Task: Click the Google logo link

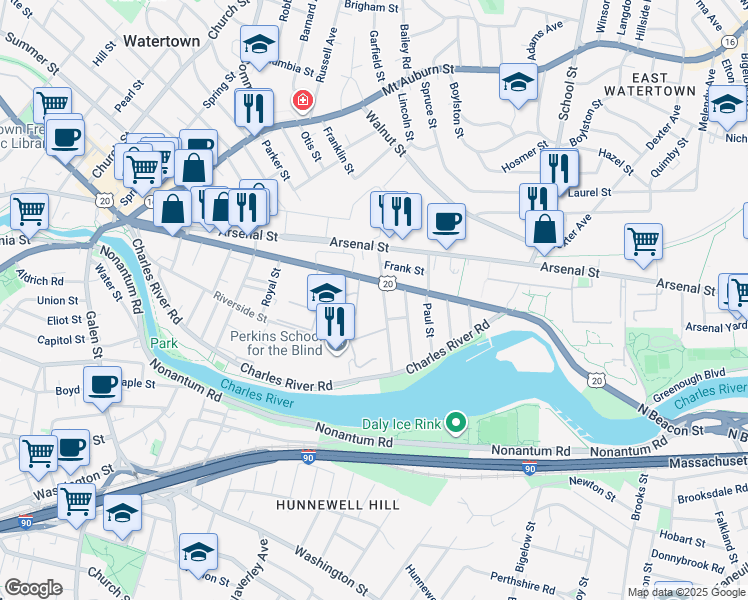Action: click(x=33, y=589)
